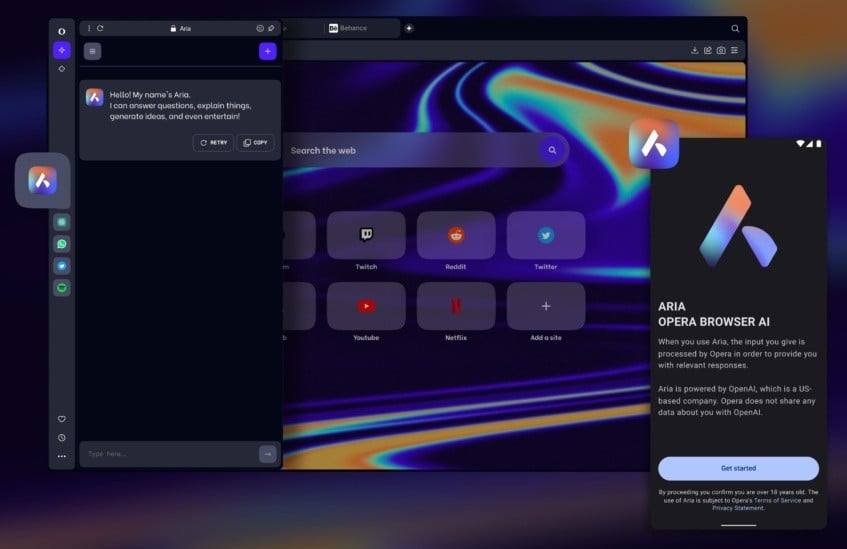Click the vertical dots menu in the Aria panel header
847x549 pixels.
(89, 28)
